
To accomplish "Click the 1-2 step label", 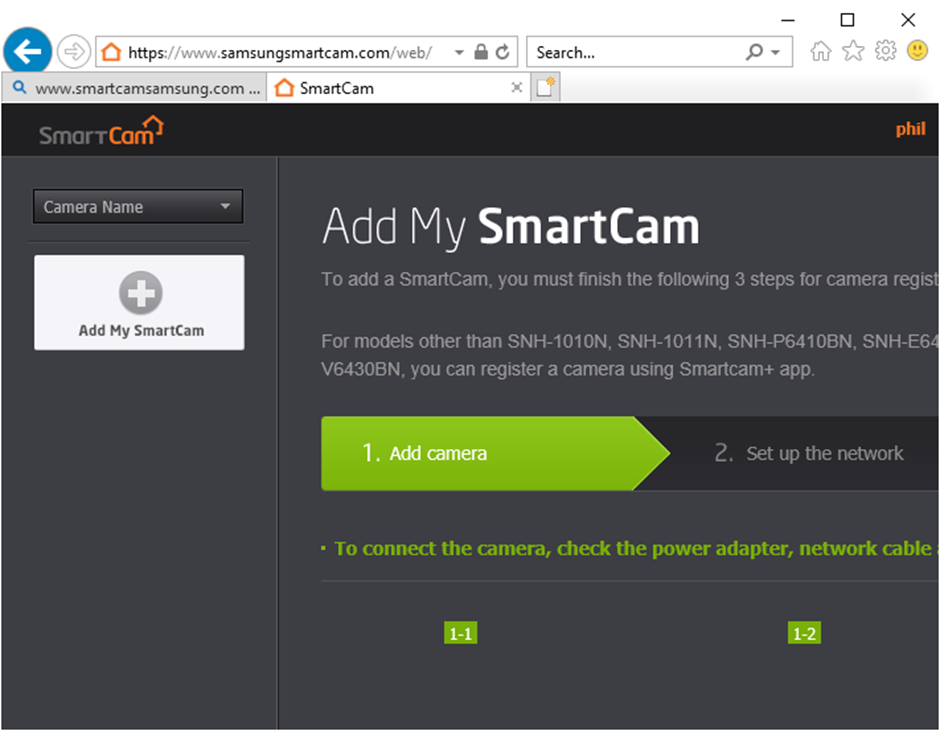I will (x=804, y=633).
